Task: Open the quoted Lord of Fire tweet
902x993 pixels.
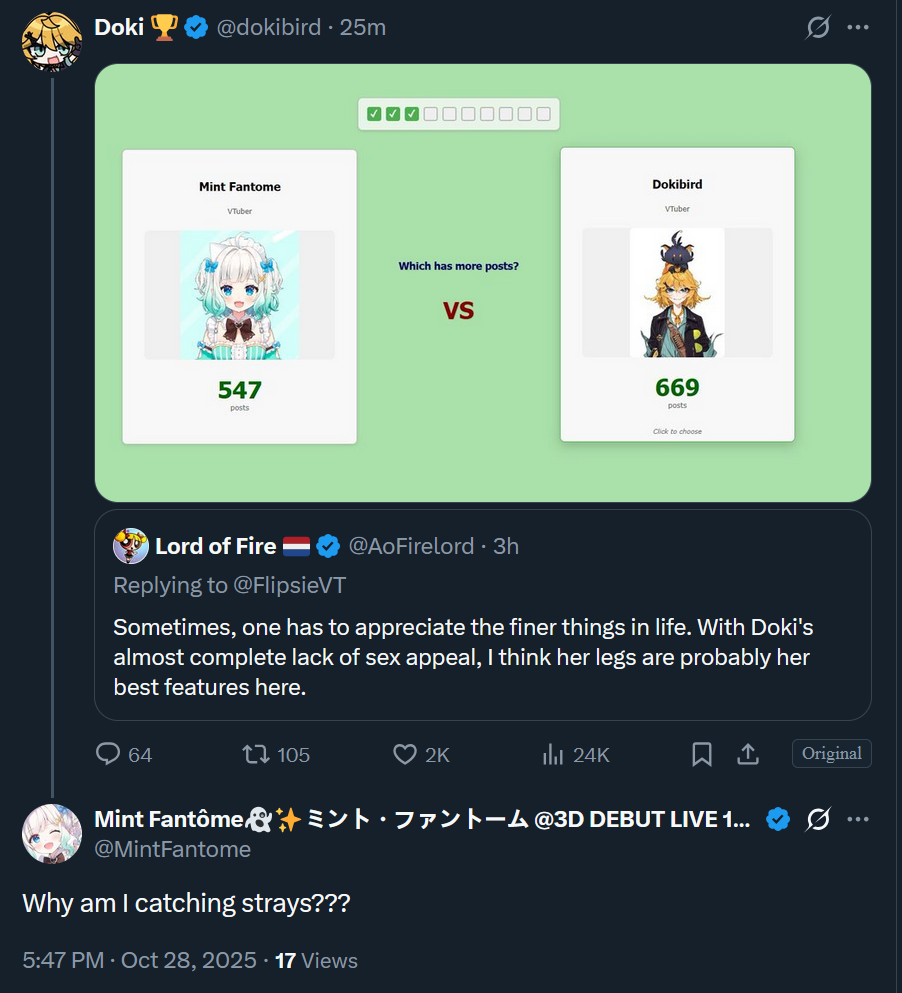Action: [483, 615]
